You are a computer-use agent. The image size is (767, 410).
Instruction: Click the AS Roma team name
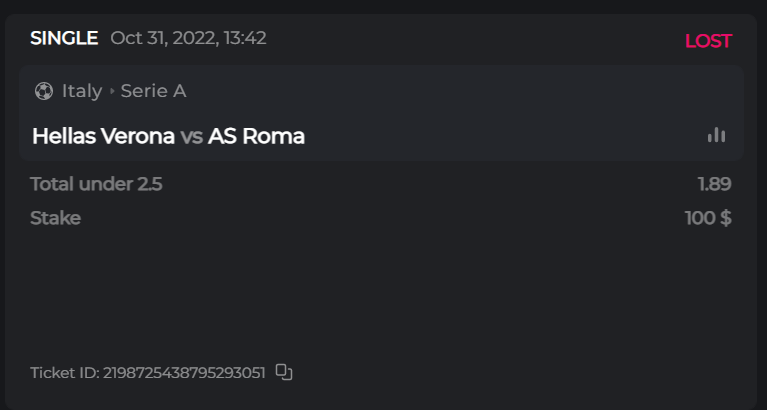[x=256, y=136]
